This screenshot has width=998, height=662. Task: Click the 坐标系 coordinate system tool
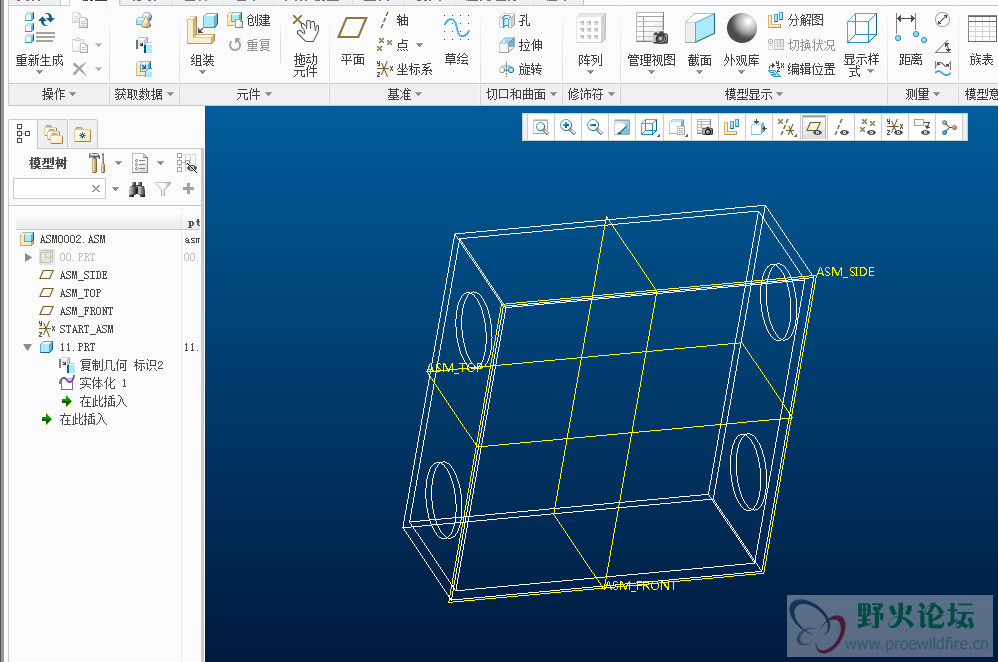click(x=404, y=69)
